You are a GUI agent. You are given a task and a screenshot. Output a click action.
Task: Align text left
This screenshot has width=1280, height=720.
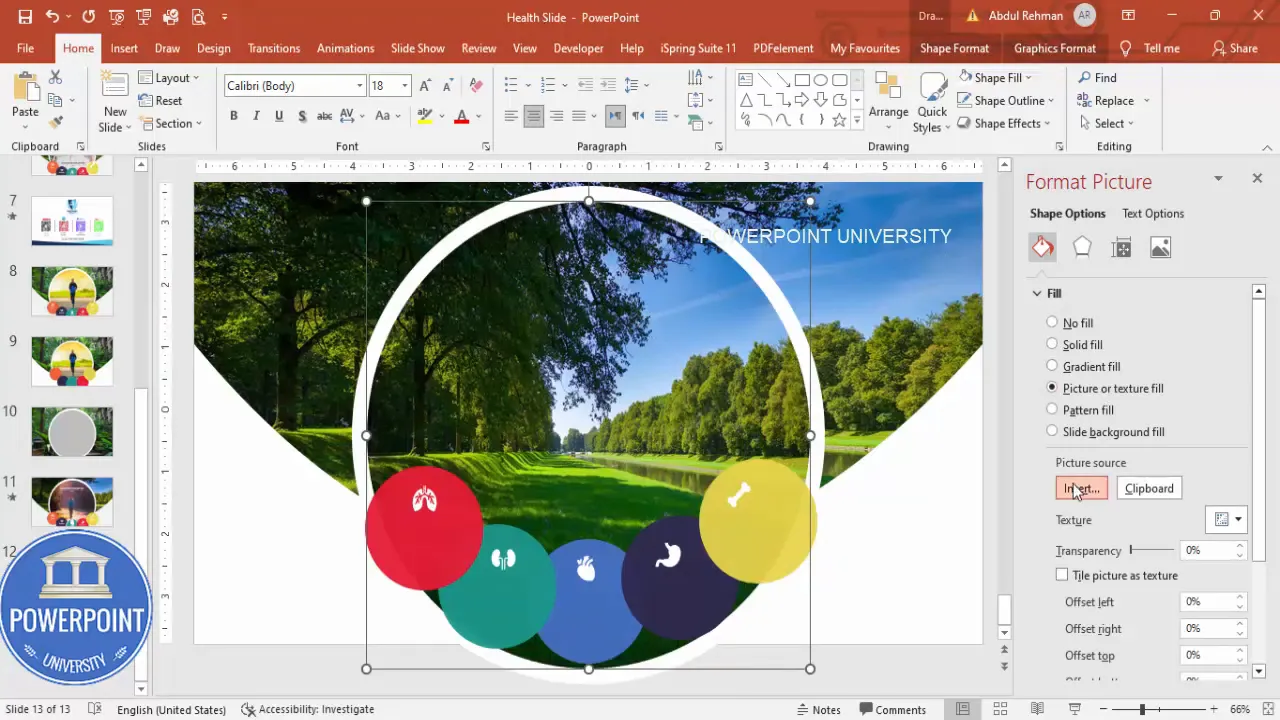pos(511,116)
